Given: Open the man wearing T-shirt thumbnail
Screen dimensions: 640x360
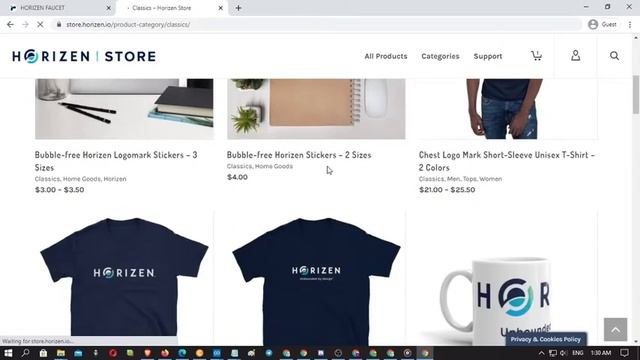Looking at the screenshot, I should click(508, 109).
